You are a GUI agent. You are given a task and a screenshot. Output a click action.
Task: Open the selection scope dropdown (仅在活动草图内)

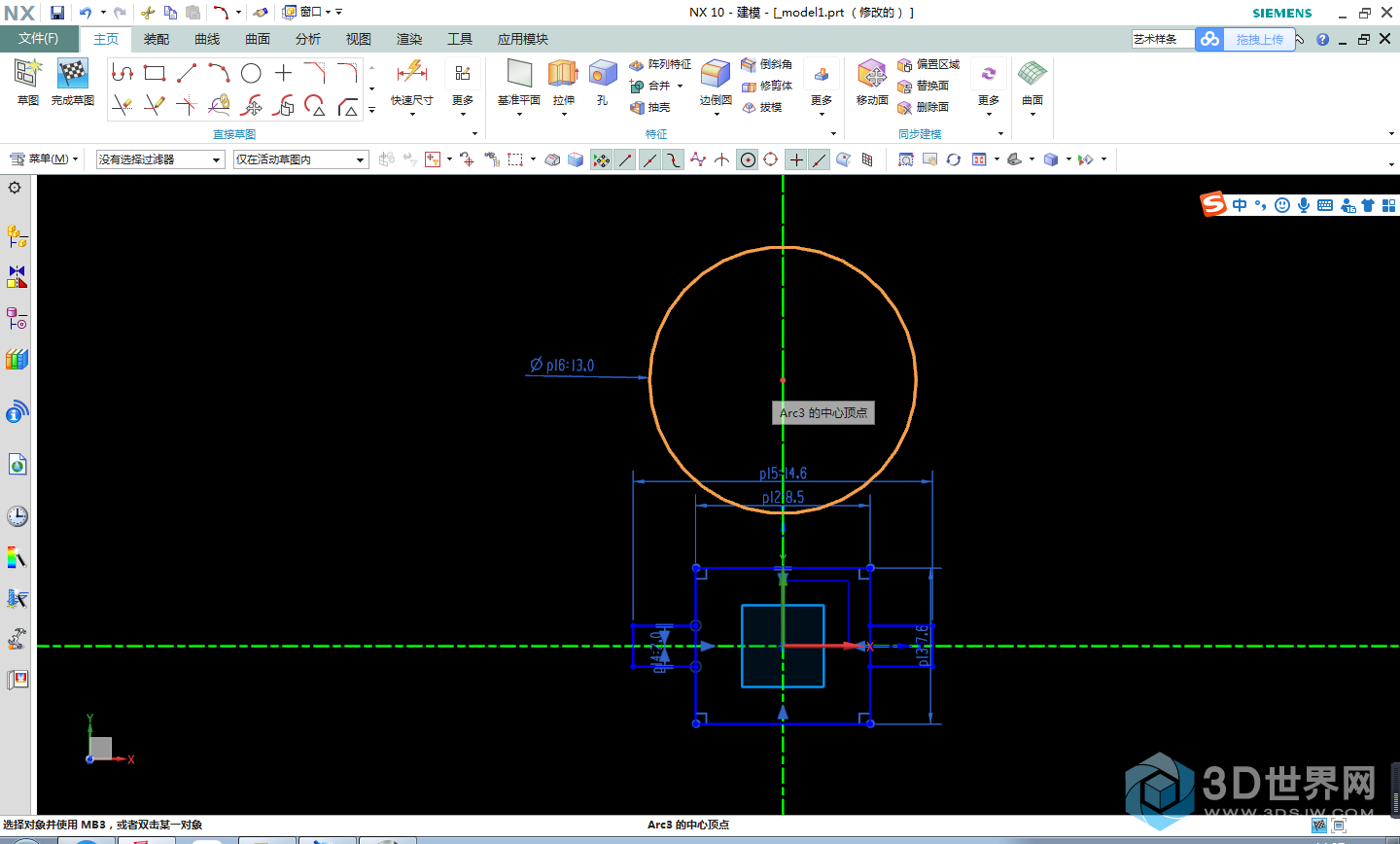pos(301,159)
